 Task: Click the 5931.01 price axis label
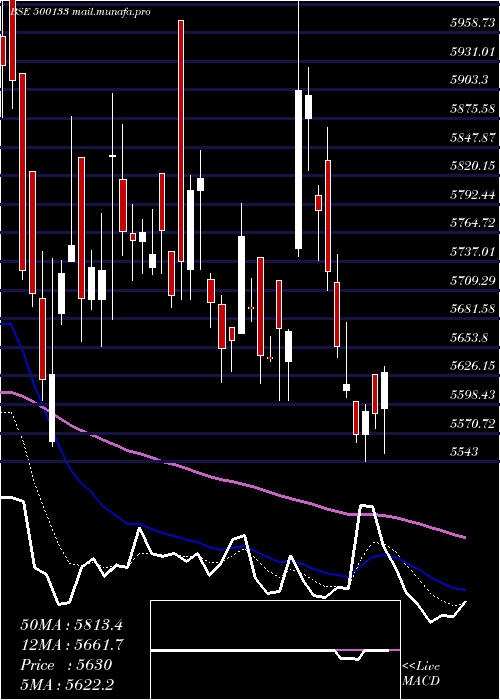point(473,51)
